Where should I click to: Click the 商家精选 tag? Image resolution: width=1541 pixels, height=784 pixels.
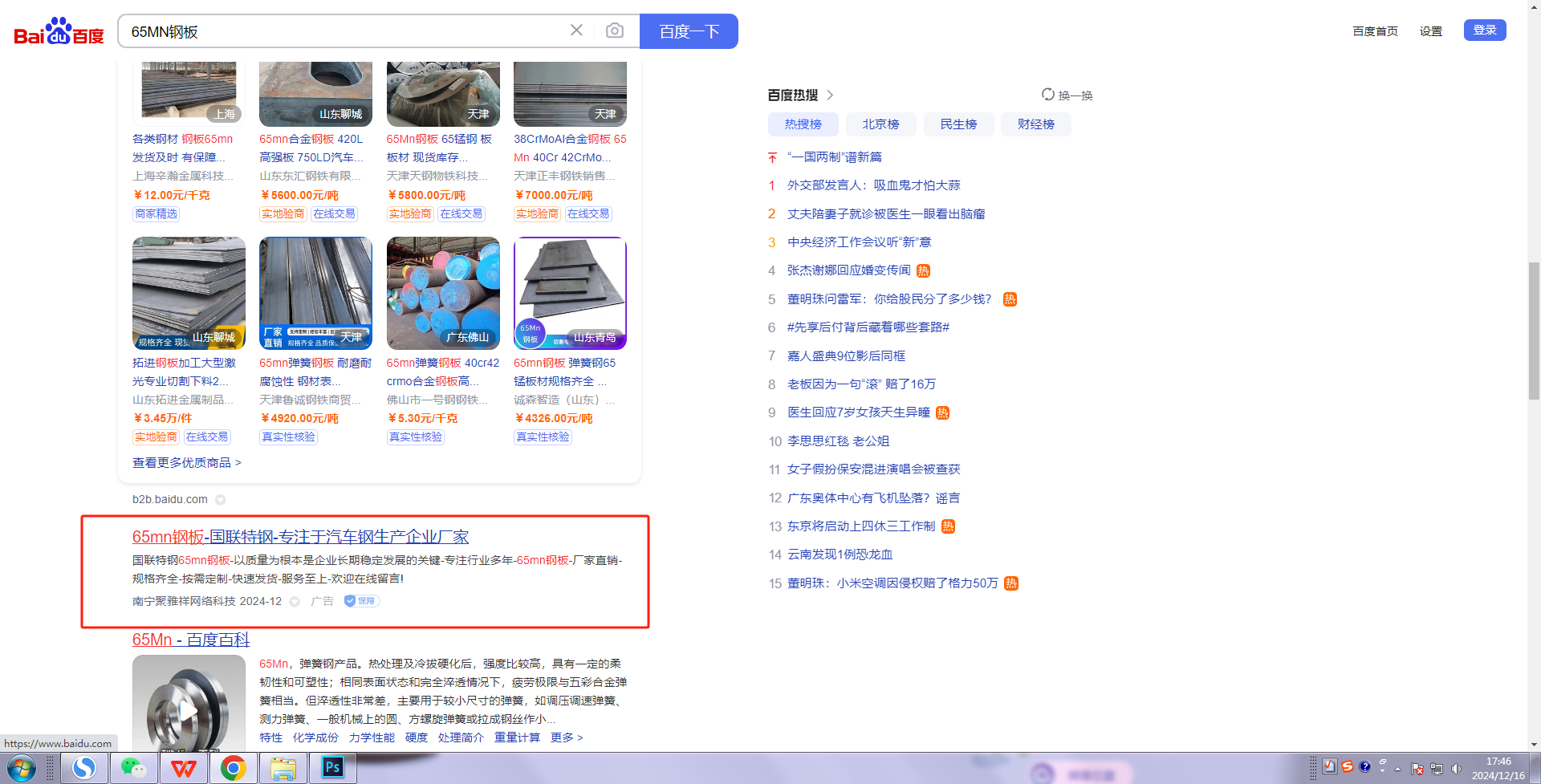[157, 214]
